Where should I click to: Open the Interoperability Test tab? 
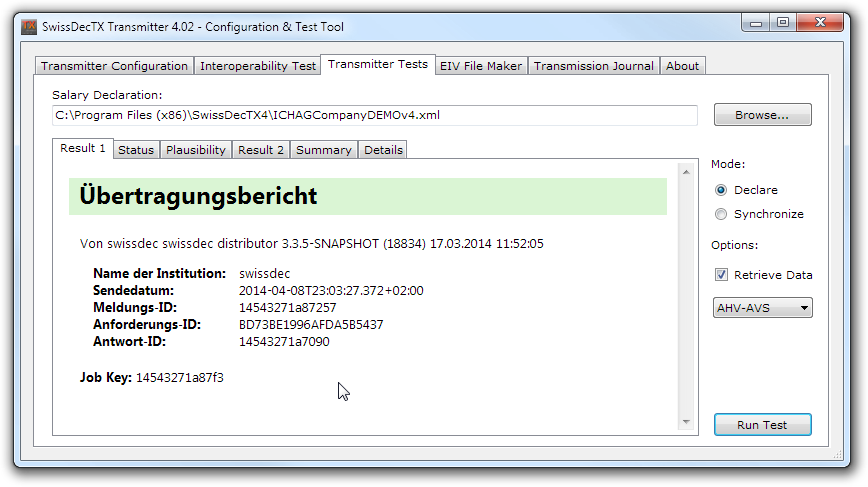click(257, 66)
